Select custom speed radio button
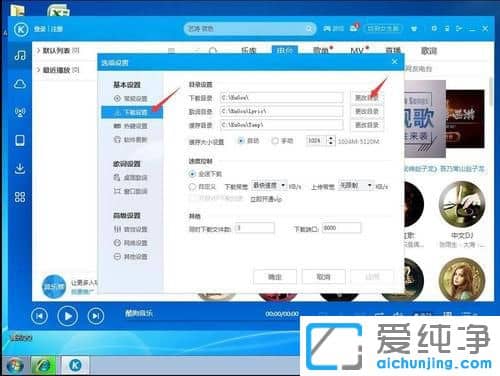Screen dimensions: 500x376 192,187
